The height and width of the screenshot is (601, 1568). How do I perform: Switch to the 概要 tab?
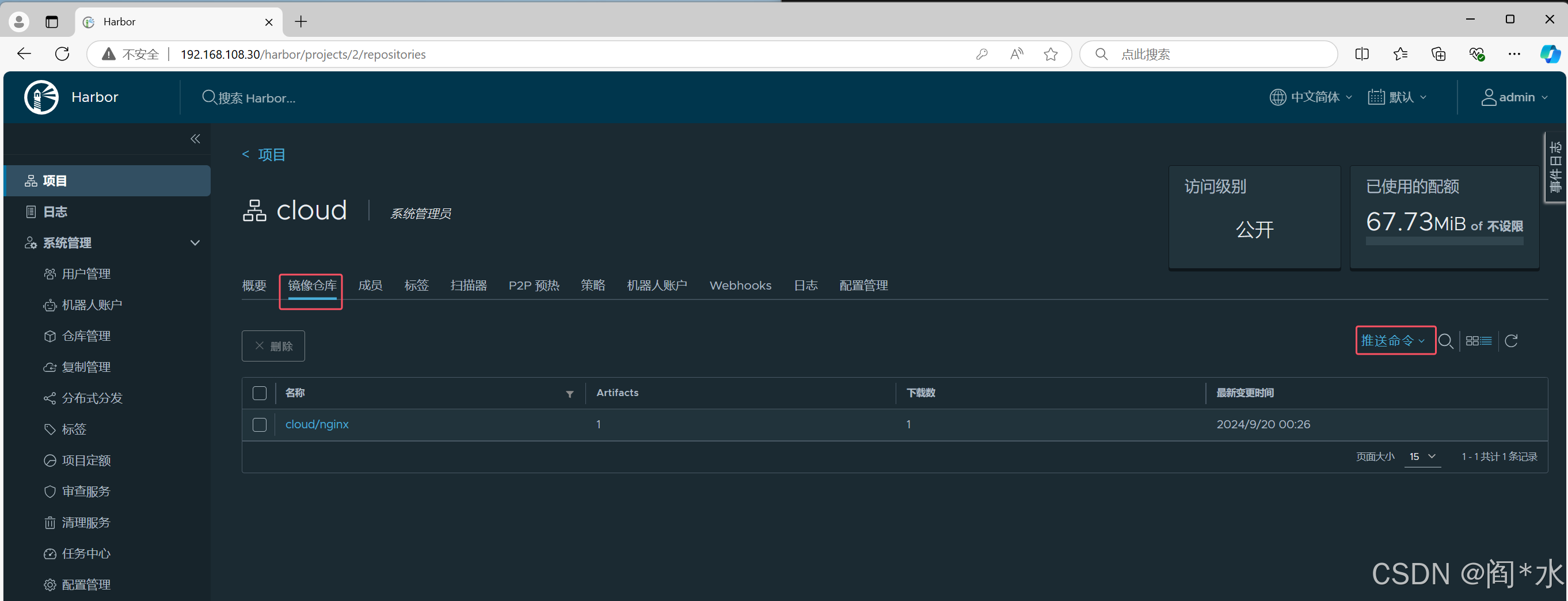(x=254, y=286)
